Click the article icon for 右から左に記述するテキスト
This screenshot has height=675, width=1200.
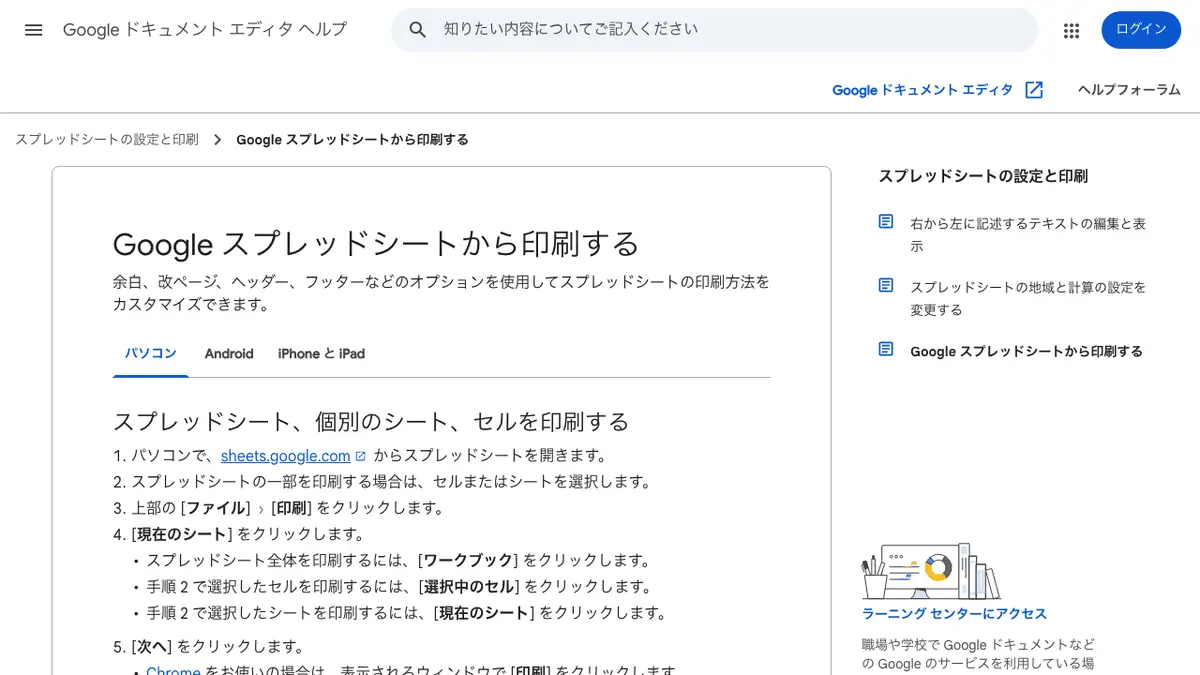click(886, 222)
